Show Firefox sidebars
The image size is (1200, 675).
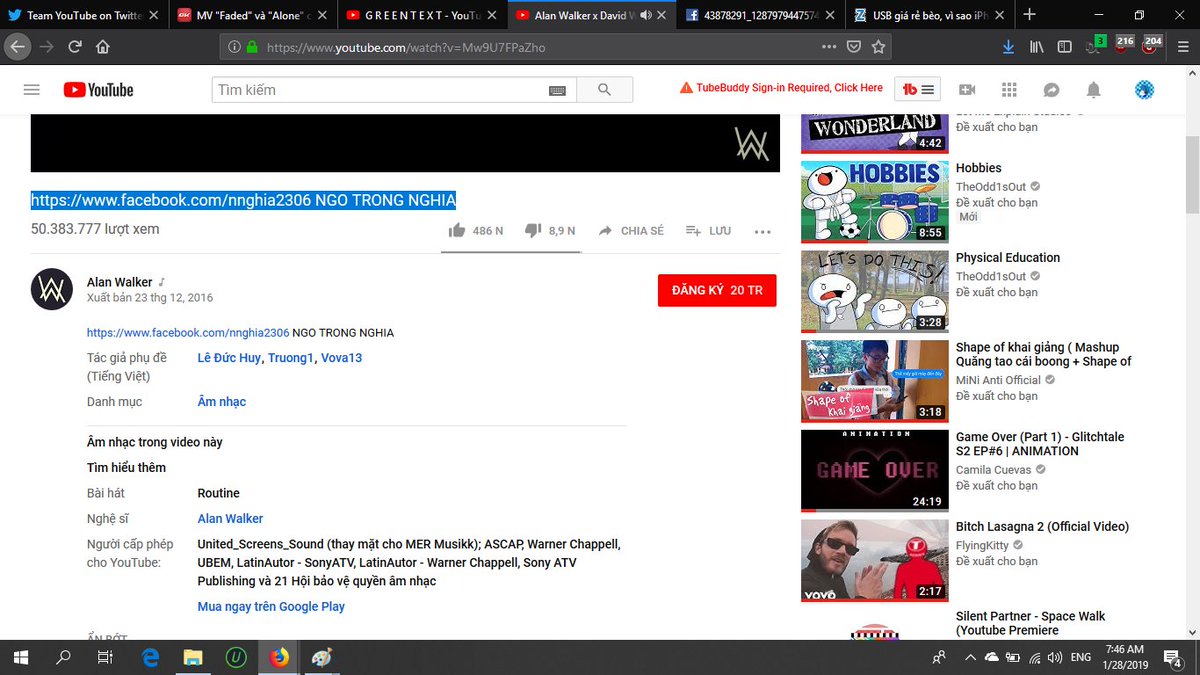(1065, 46)
